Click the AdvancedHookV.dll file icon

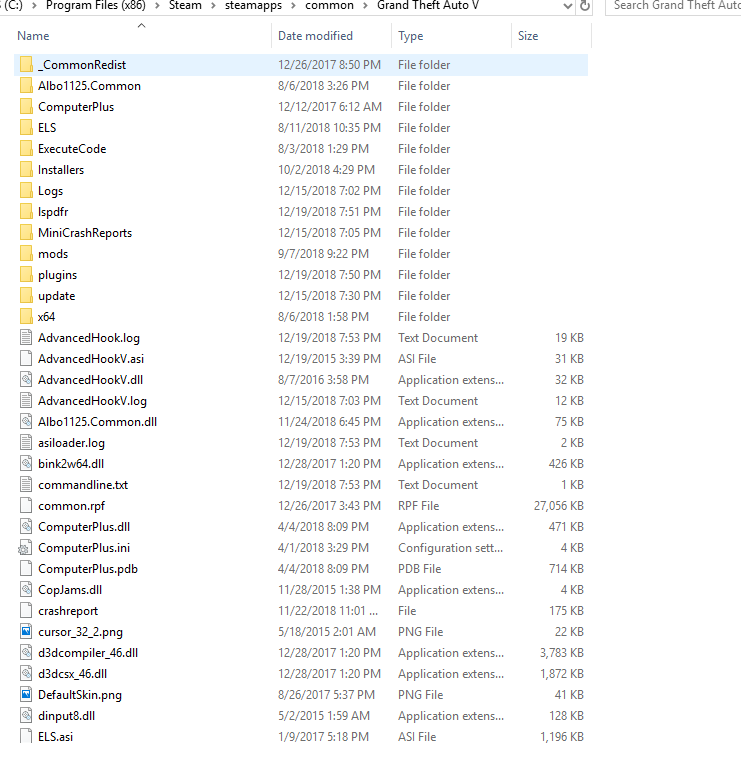point(26,380)
